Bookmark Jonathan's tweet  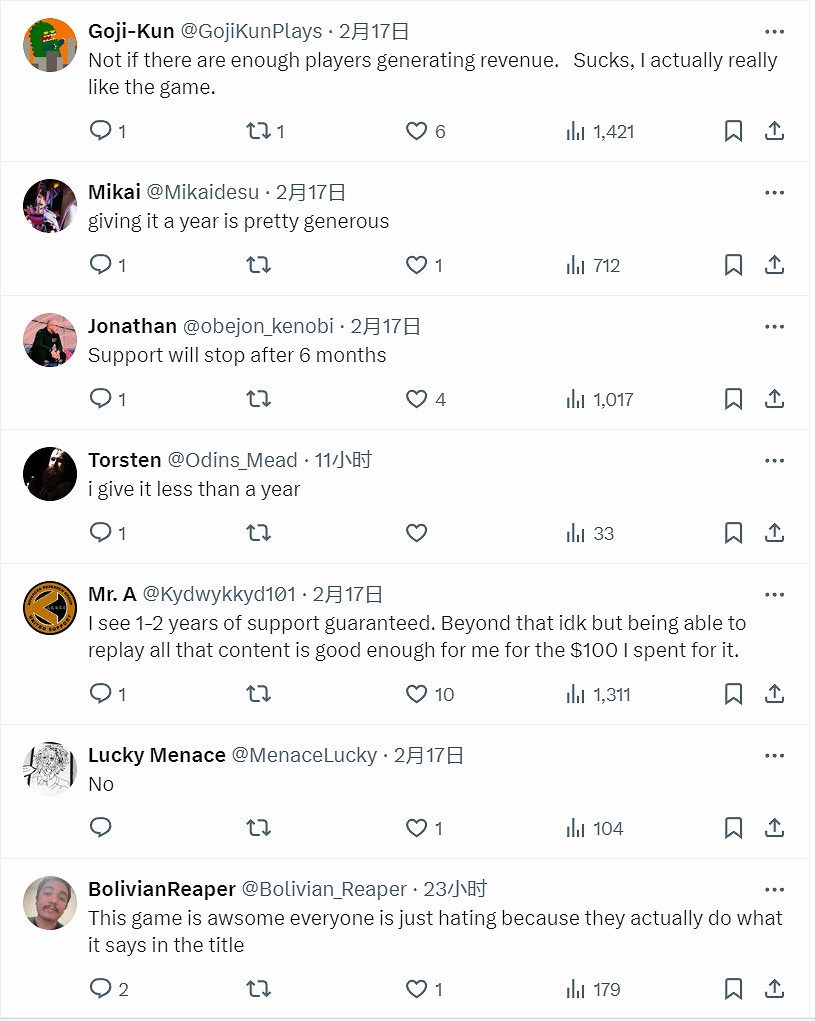click(733, 399)
